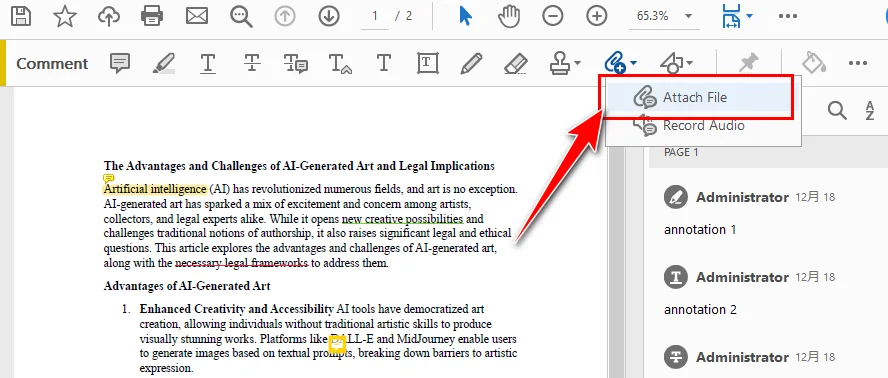Click the sticky note above Artificial intelligence

(x=109, y=179)
